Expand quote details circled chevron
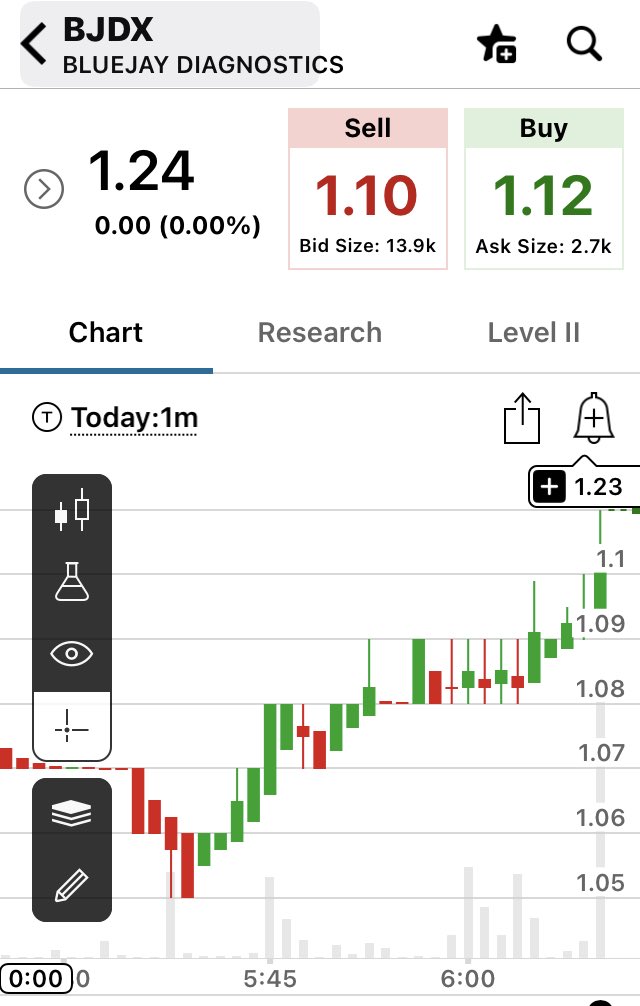This screenshot has width=640, height=1006. pyautogui.click(x=44, y=189)
